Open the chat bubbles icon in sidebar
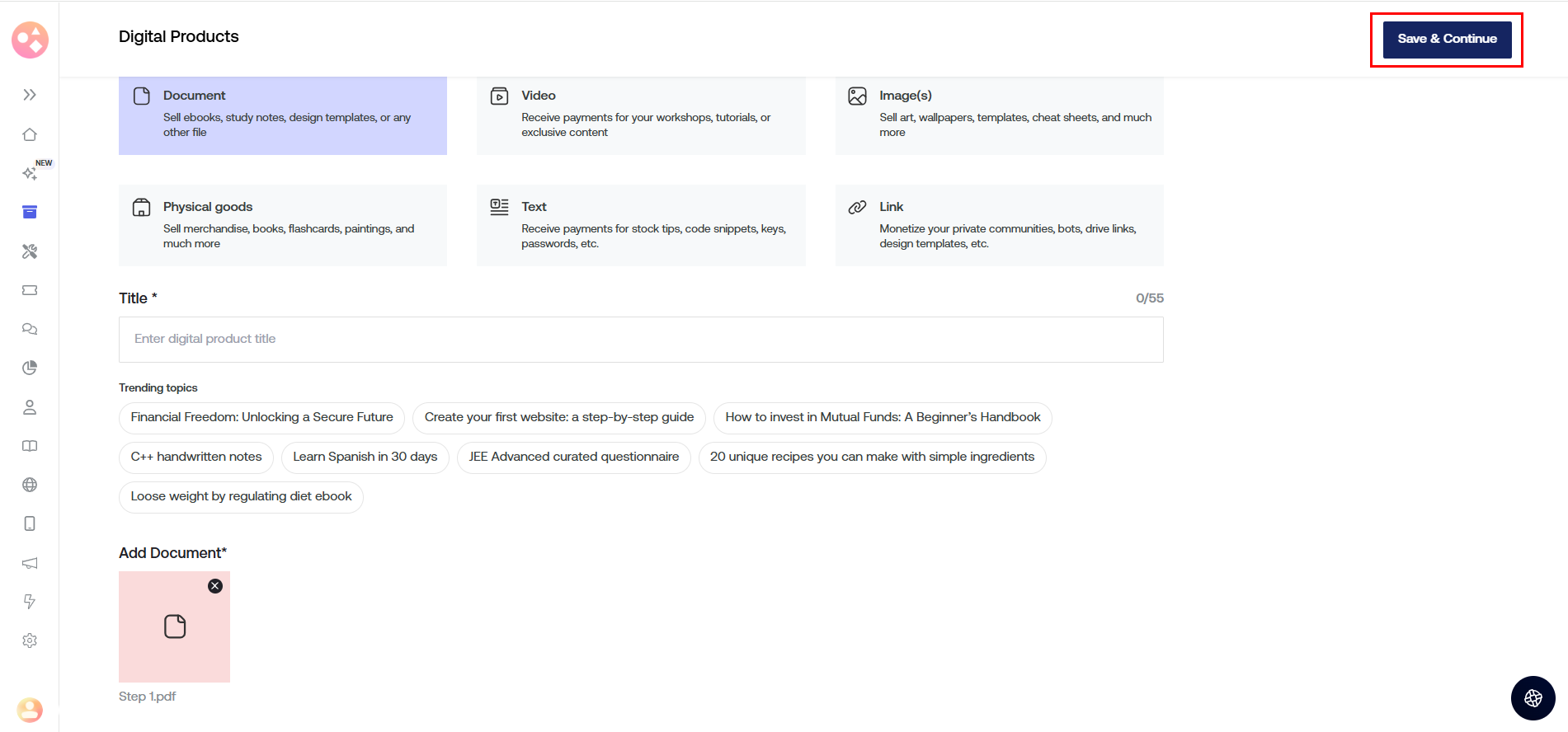1568x732 pixels. [30, 329]
